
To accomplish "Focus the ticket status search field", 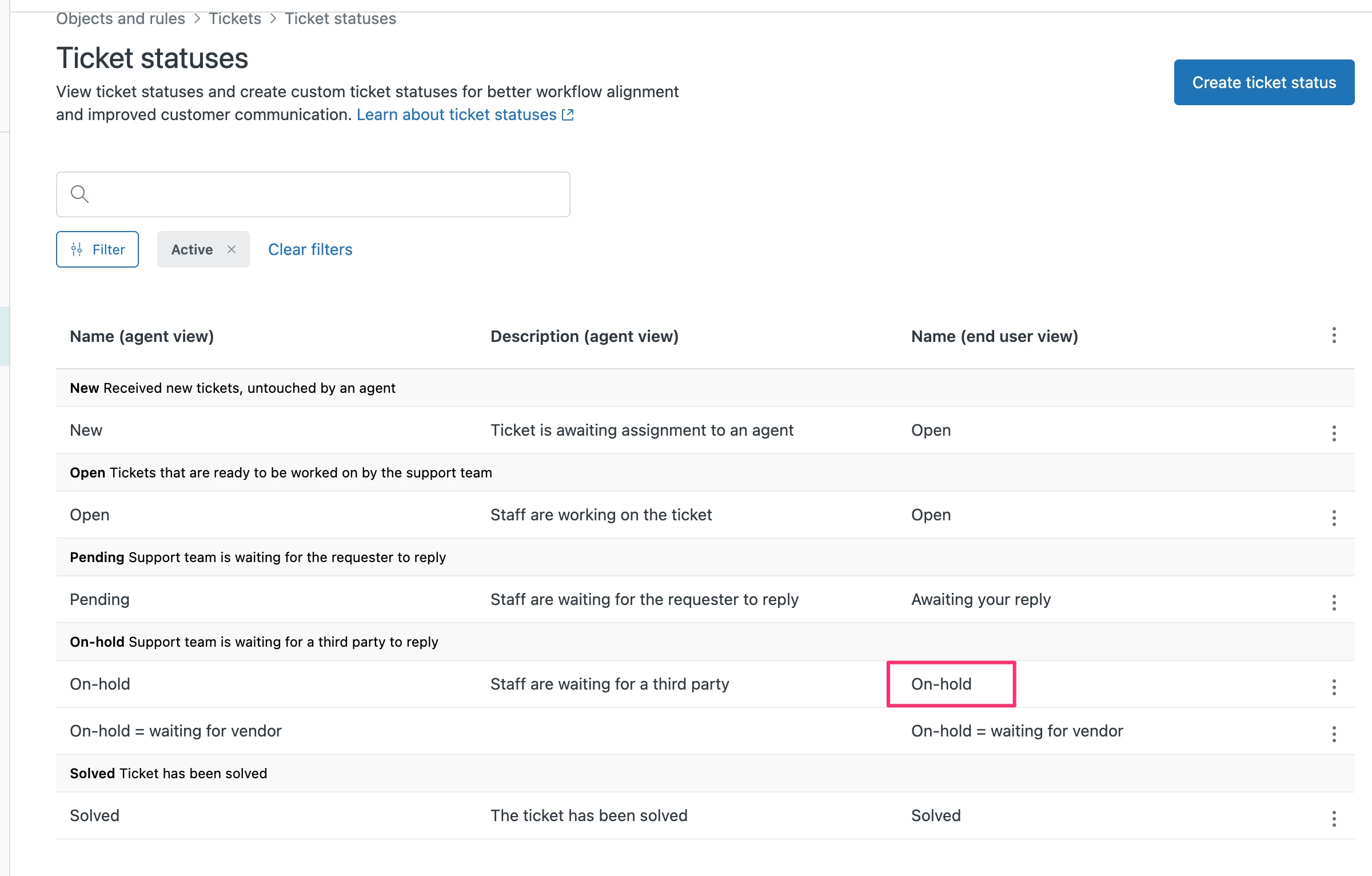I will (326, 194).
